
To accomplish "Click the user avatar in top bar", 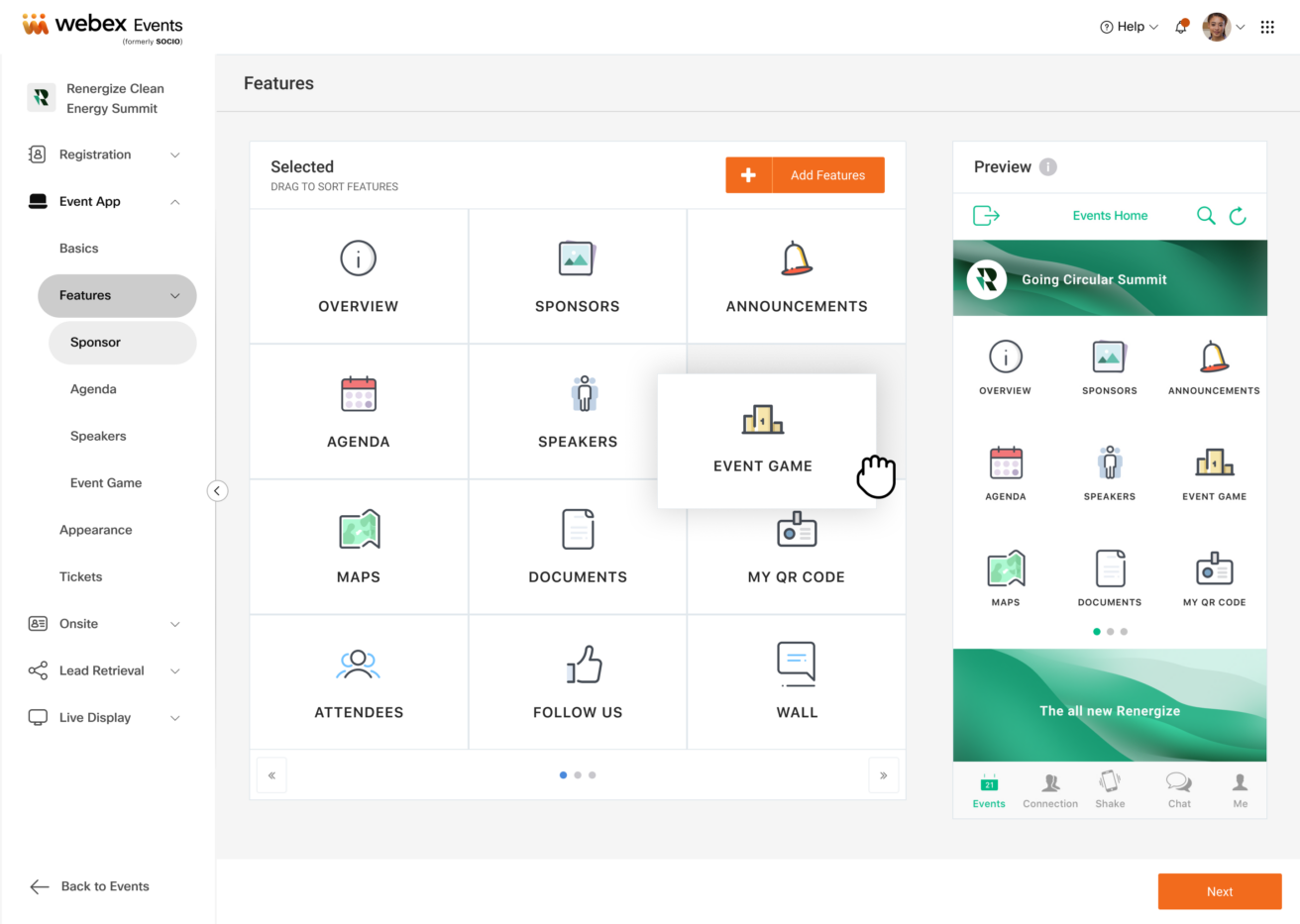I will coord(1216,27).
